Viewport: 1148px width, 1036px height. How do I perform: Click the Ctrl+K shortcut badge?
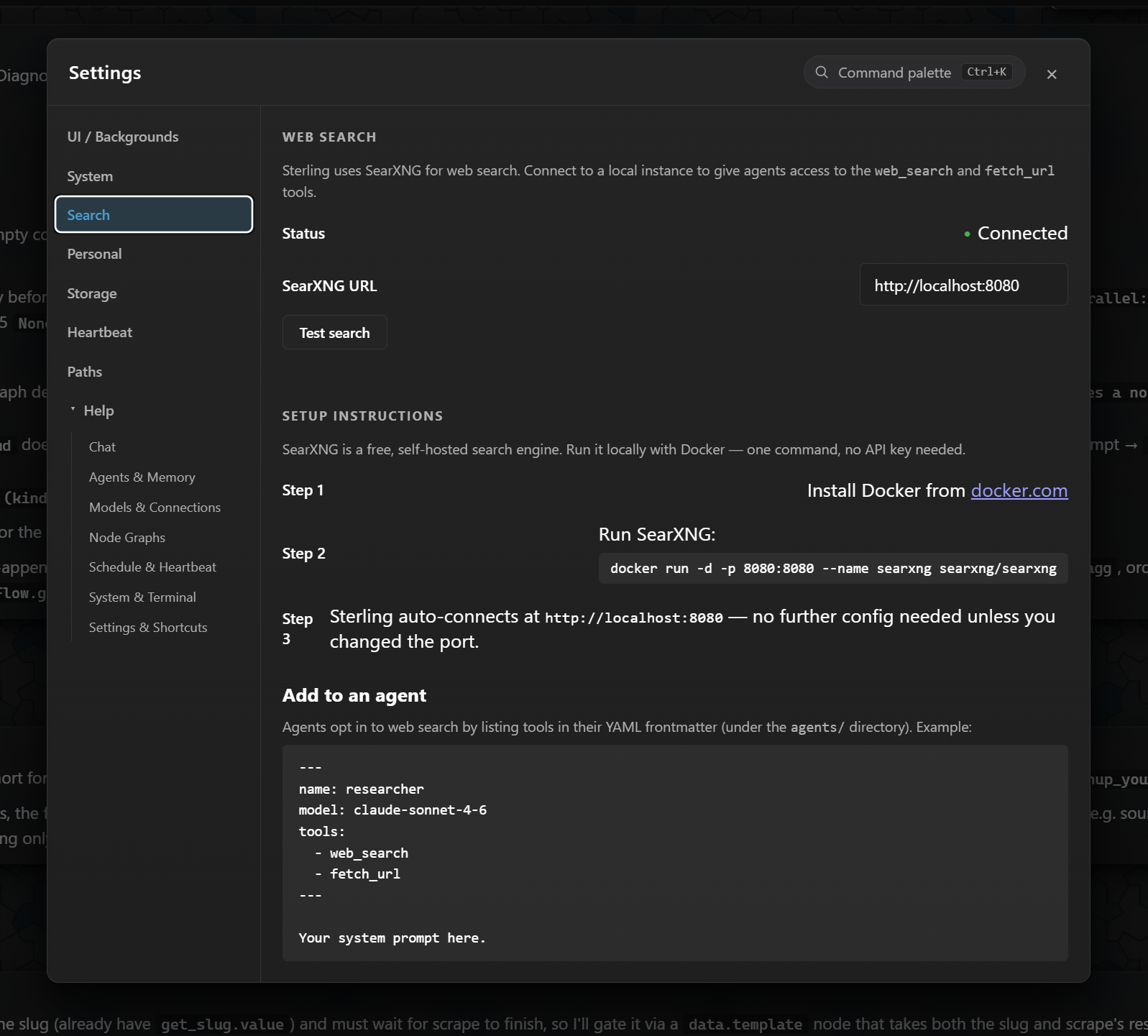(986, 72)
